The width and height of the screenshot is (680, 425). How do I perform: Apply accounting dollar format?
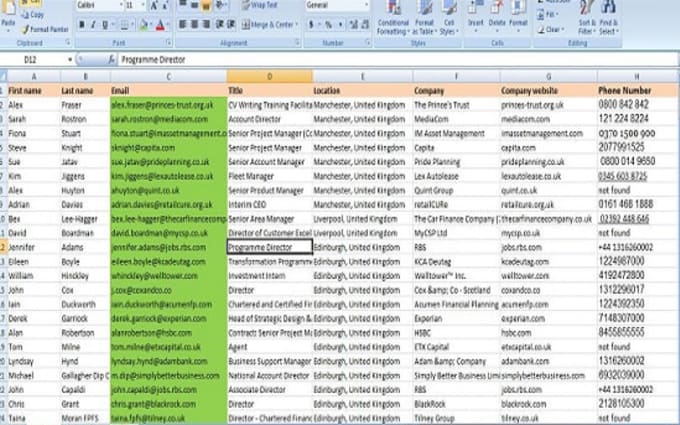[311, 25]
